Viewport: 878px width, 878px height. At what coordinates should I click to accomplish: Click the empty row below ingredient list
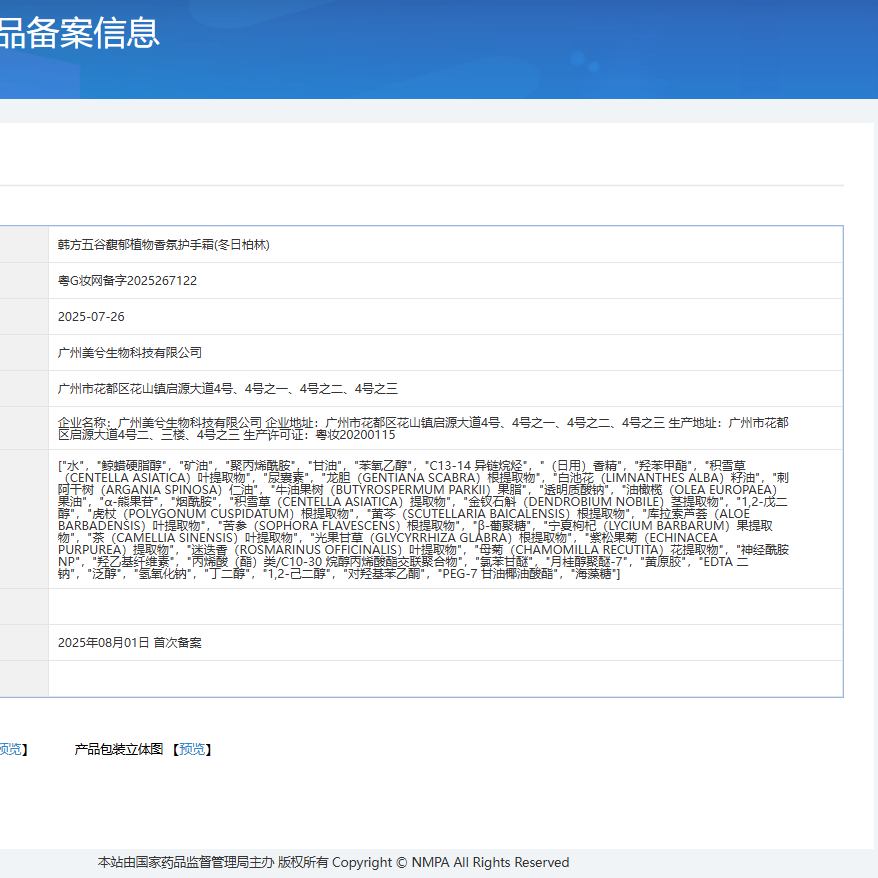tap(445, 606)
